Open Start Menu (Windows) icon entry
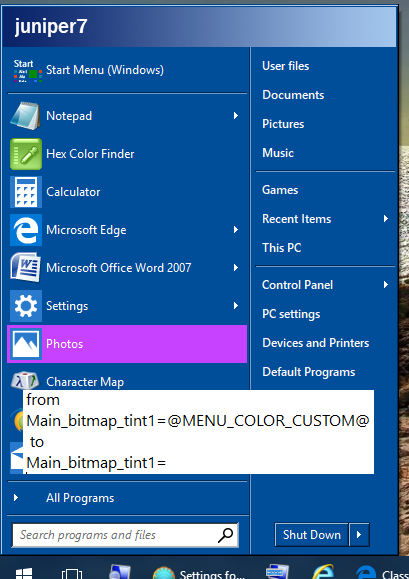Viewport: 409px width, 579px height. coord(28,70)
